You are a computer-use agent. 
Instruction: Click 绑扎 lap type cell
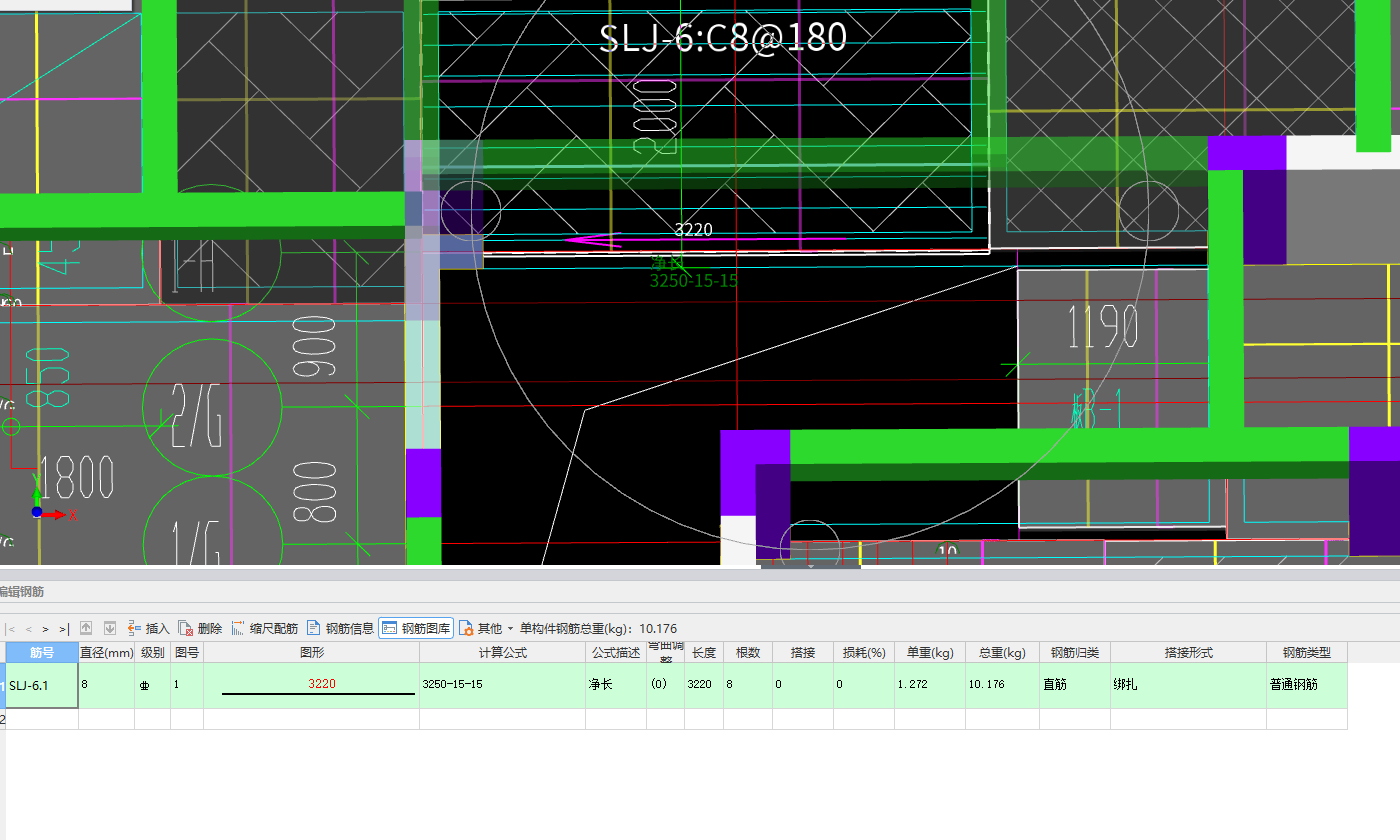[x=1188, y=685]
